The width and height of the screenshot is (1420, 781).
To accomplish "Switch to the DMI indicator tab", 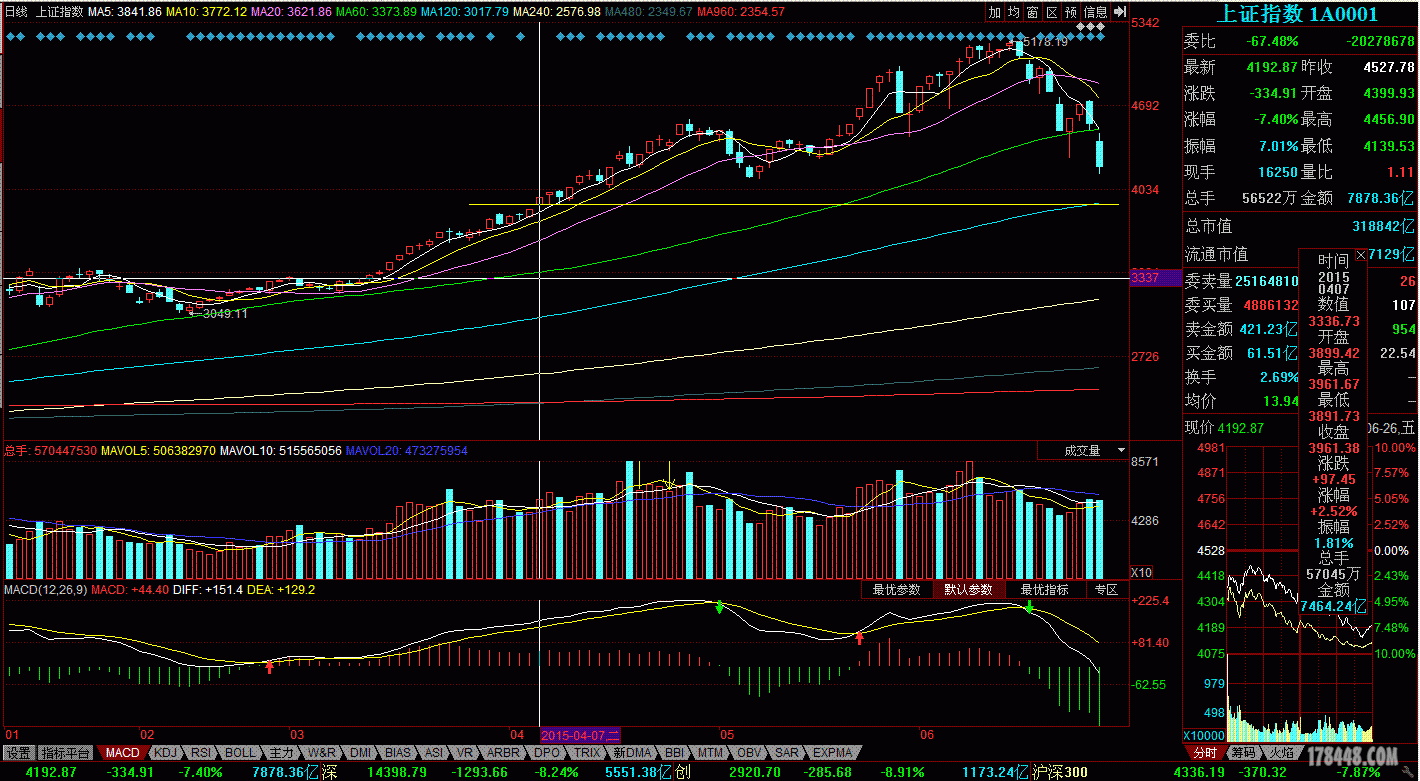I will (360, 753).
